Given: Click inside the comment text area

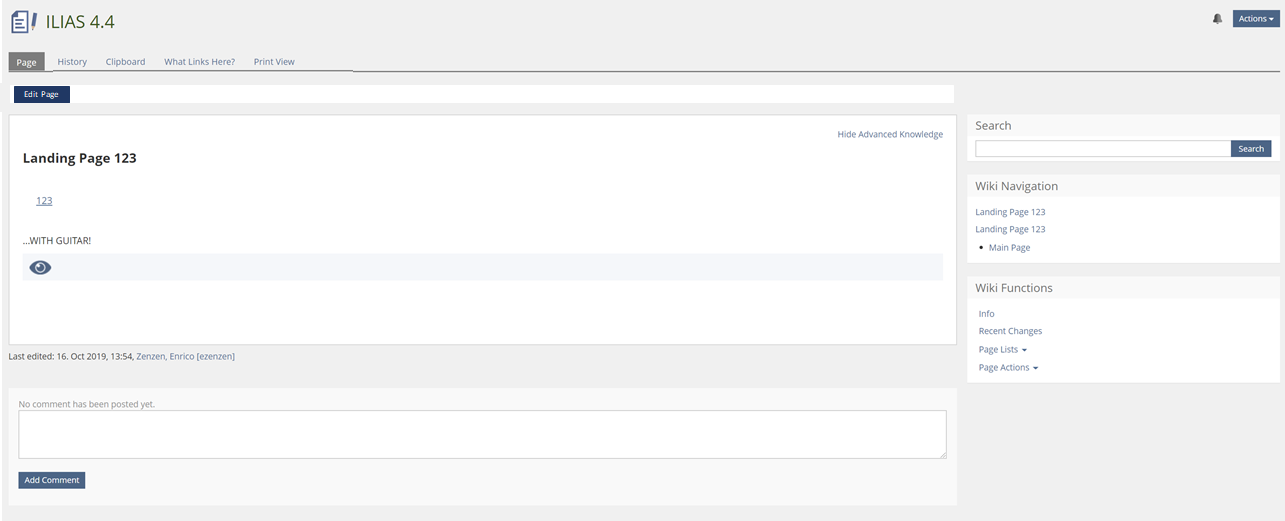Looking at the screenshot, I should click(482, 434).
